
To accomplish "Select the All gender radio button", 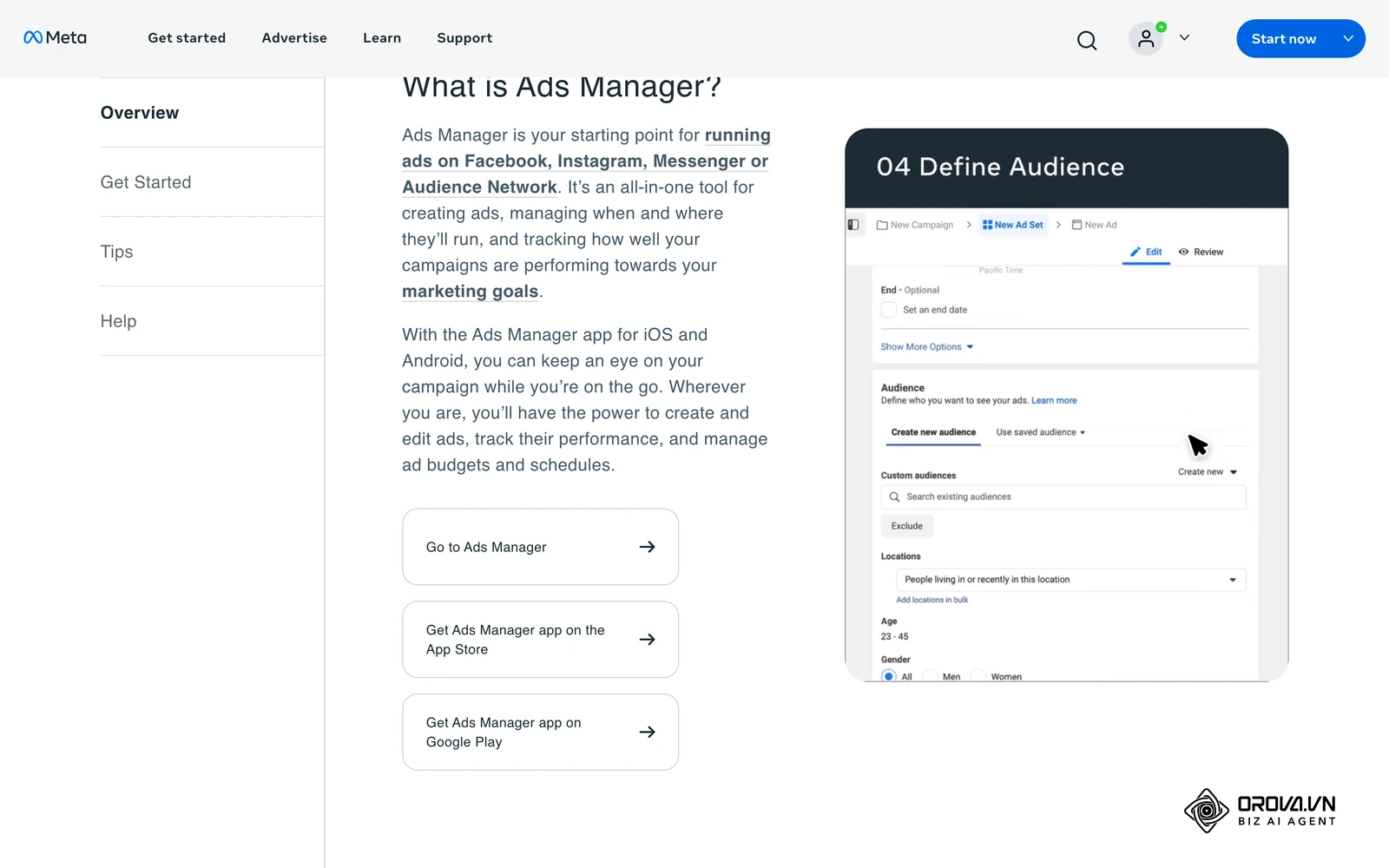I will tap(889, 676).
